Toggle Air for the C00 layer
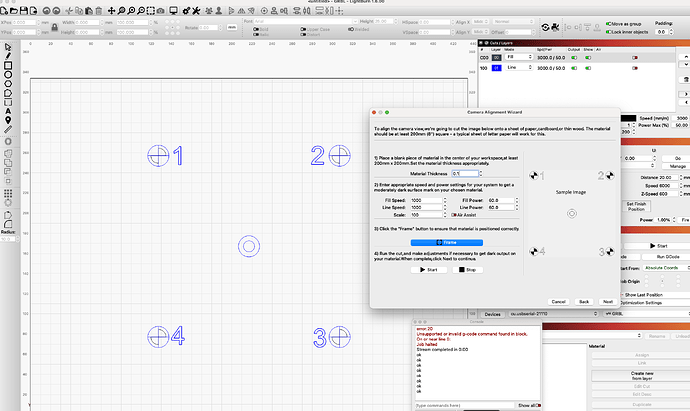The width and height of the screenshot is (690, 411). click(x=635, y=58)
